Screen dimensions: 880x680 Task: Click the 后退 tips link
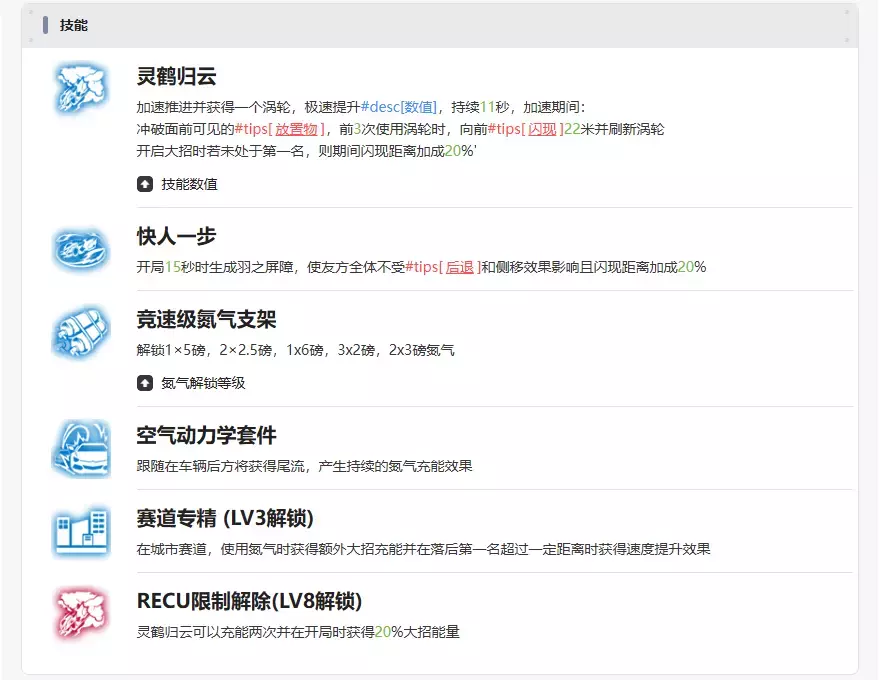coord(459,267)
